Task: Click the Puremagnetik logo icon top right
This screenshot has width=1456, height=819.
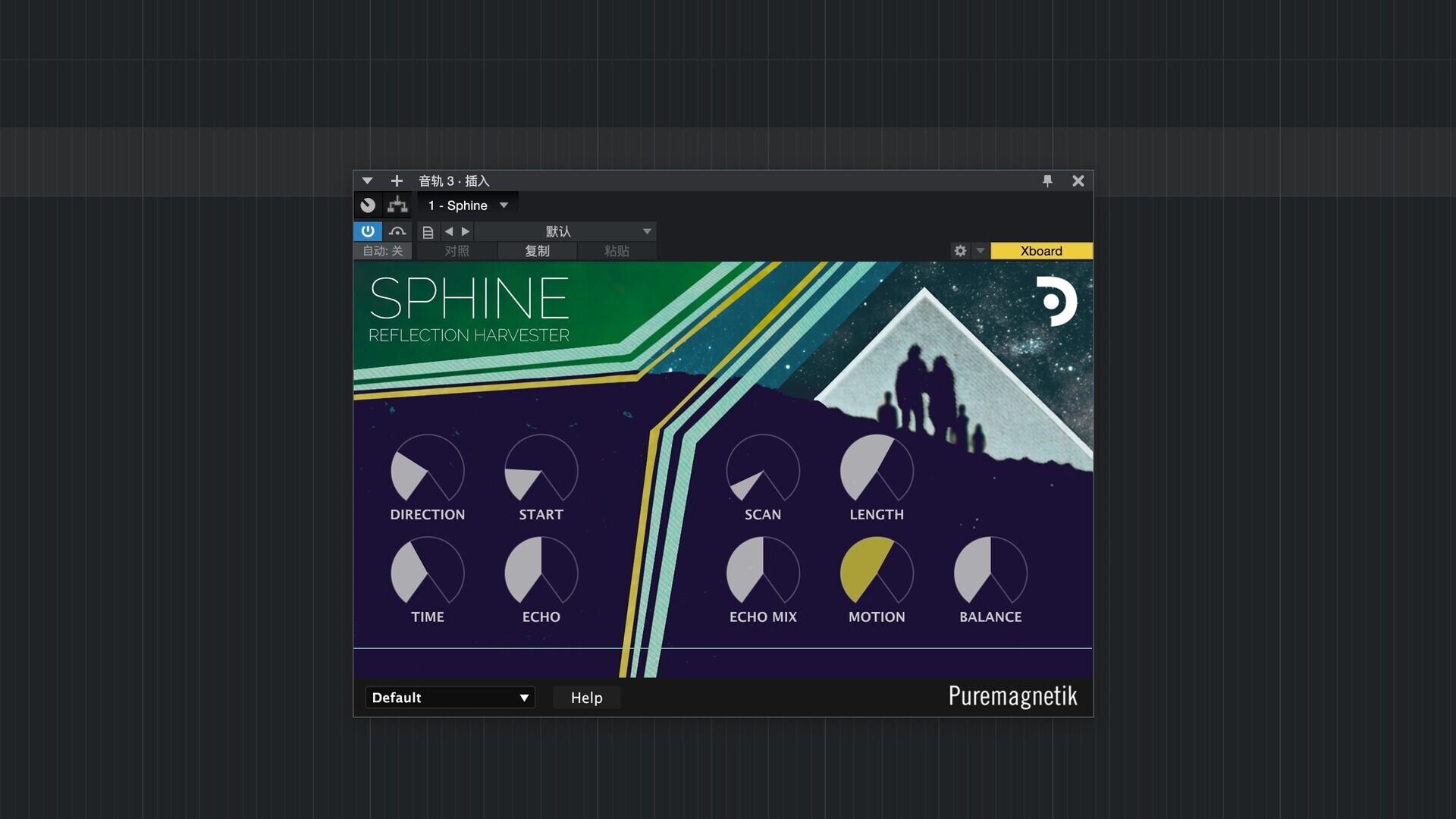Action: tap(1056, 301)
